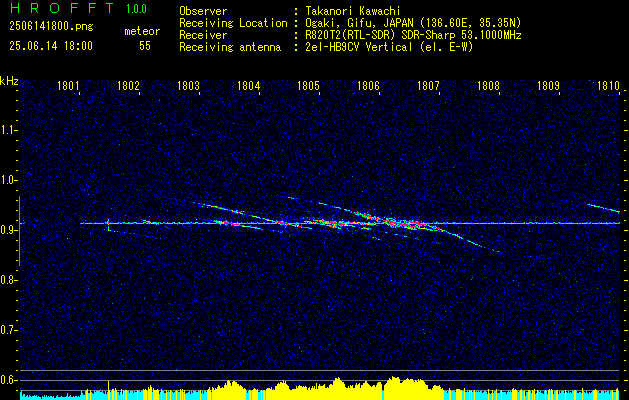
Task: Click frequency axis label 0.6
Action: [9, 380]
